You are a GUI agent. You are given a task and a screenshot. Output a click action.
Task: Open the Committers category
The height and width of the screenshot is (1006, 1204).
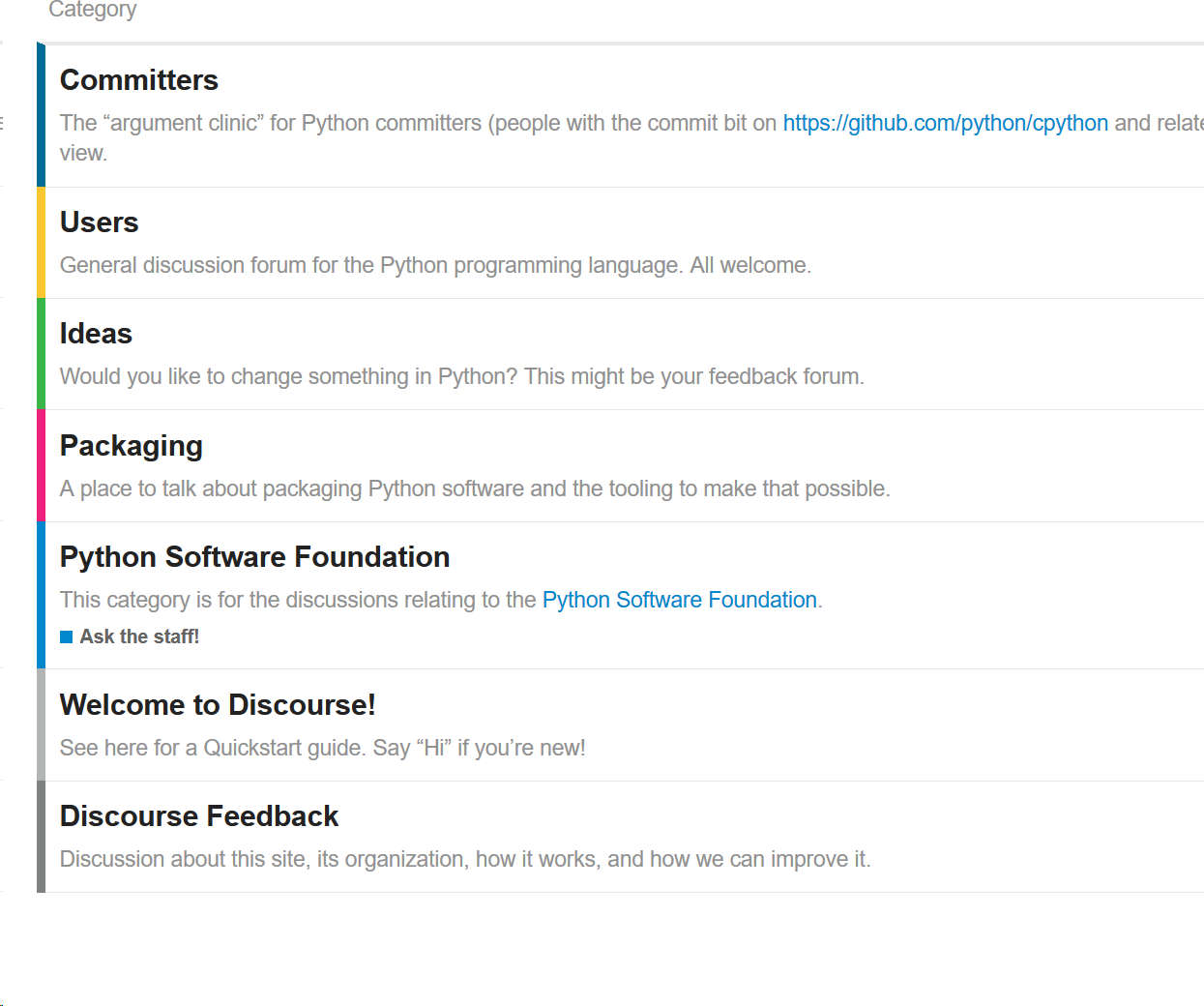pos(139,80)
